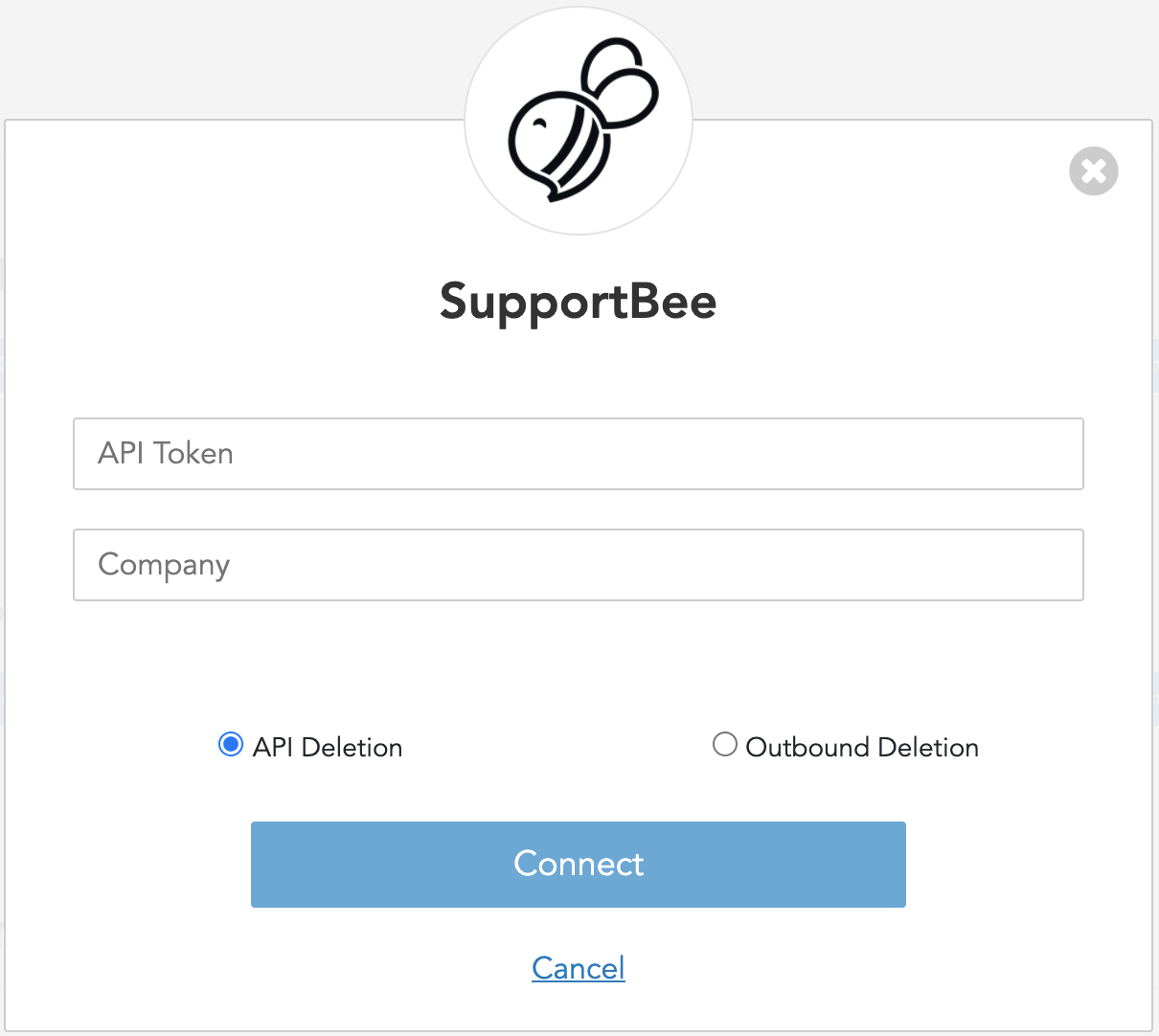Choose the Outbound Deletion radio button

click(x=725, y=744)
